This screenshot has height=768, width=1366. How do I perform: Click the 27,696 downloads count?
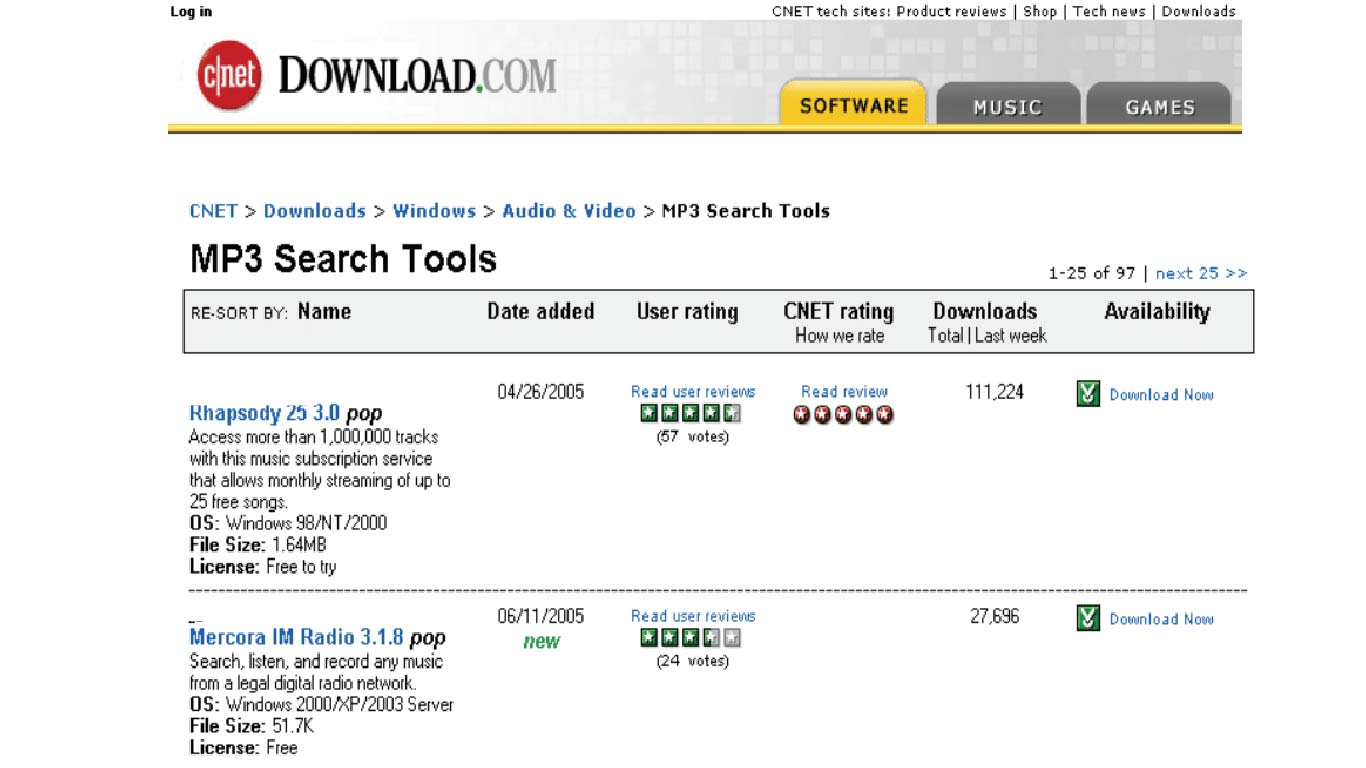click(994, 616)
